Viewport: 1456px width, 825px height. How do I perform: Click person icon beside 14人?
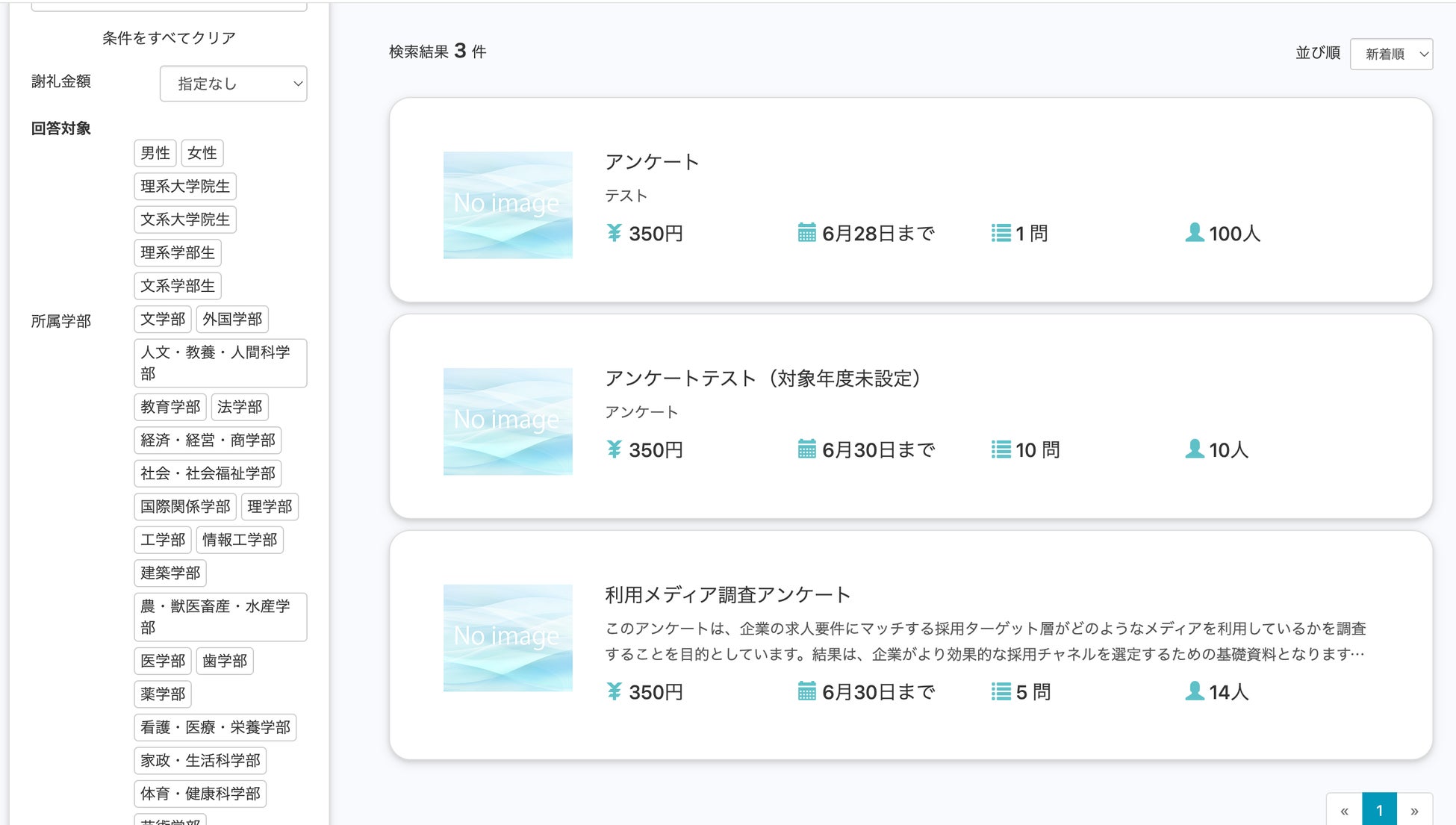click(x=1194, y=691)
